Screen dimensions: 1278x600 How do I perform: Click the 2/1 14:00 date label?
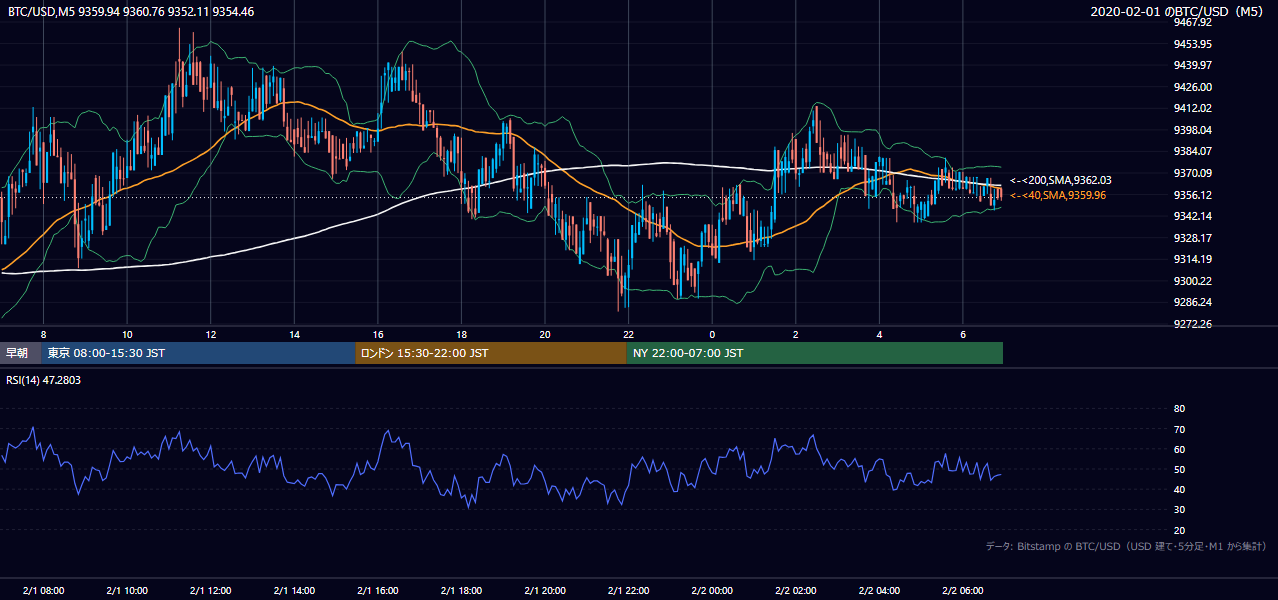point(294,590)
